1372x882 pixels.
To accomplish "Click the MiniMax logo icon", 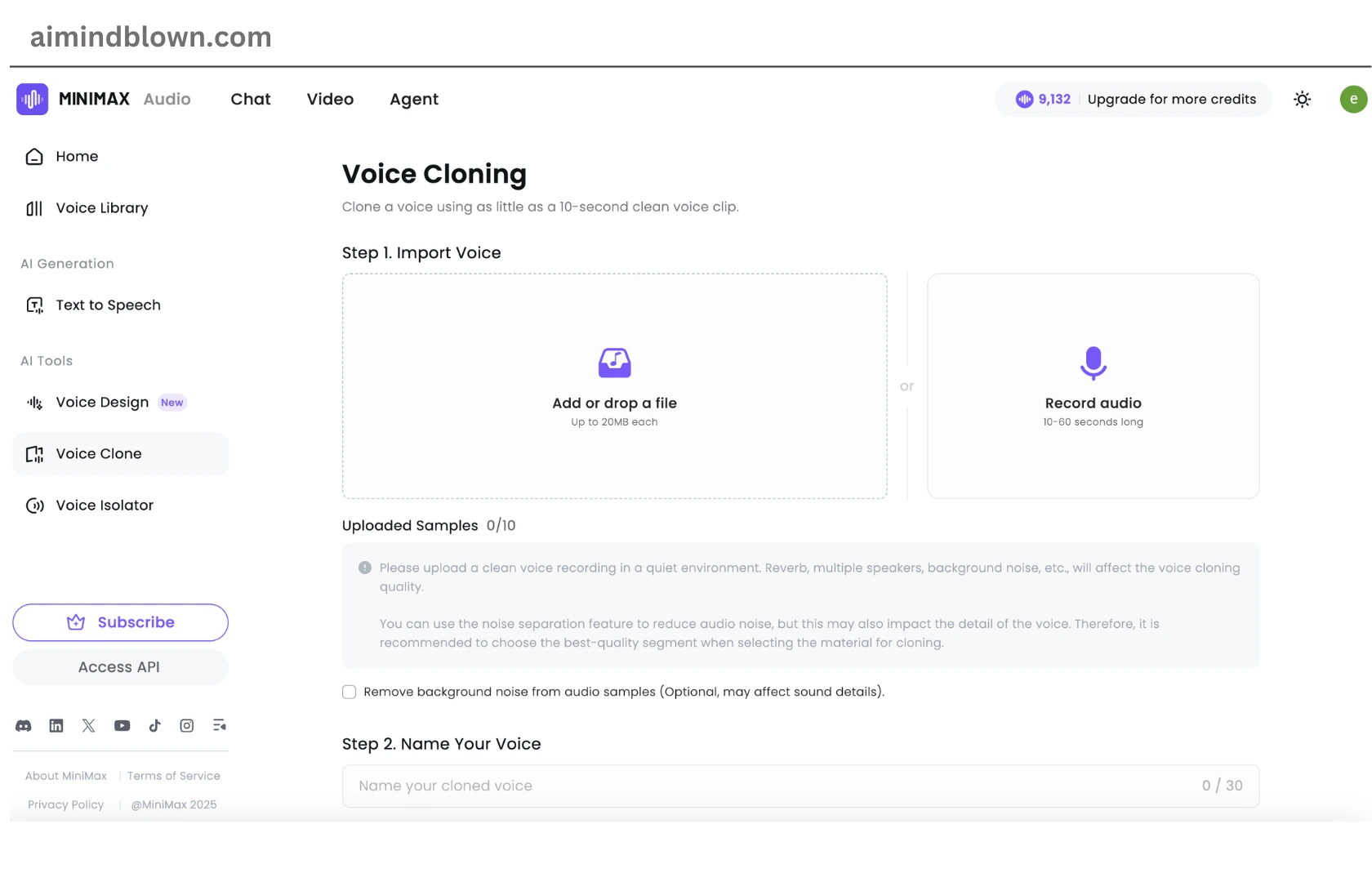I will [x=32, y=100].
